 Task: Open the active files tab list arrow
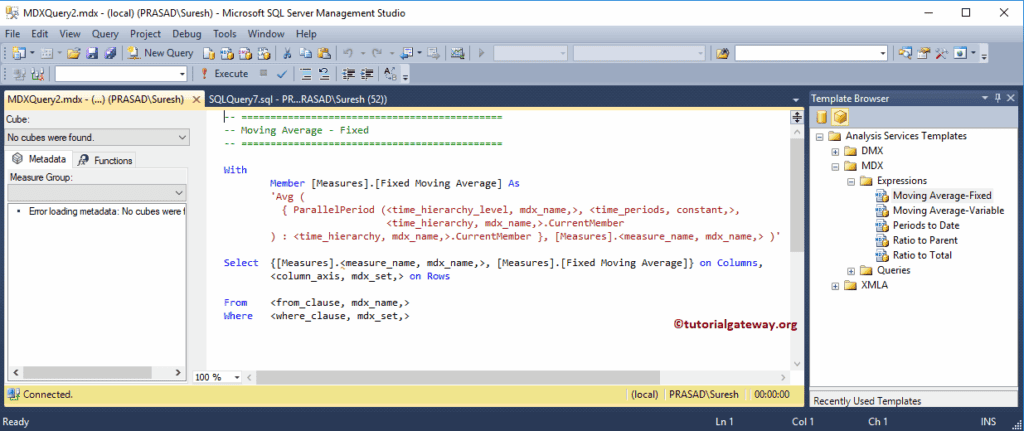pos(795,99)
